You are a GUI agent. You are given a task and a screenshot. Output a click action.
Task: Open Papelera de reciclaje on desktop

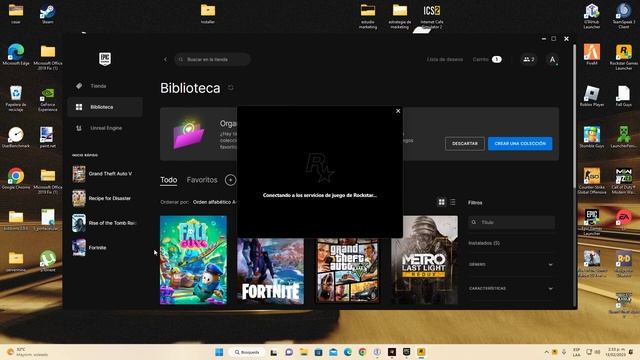16,98
